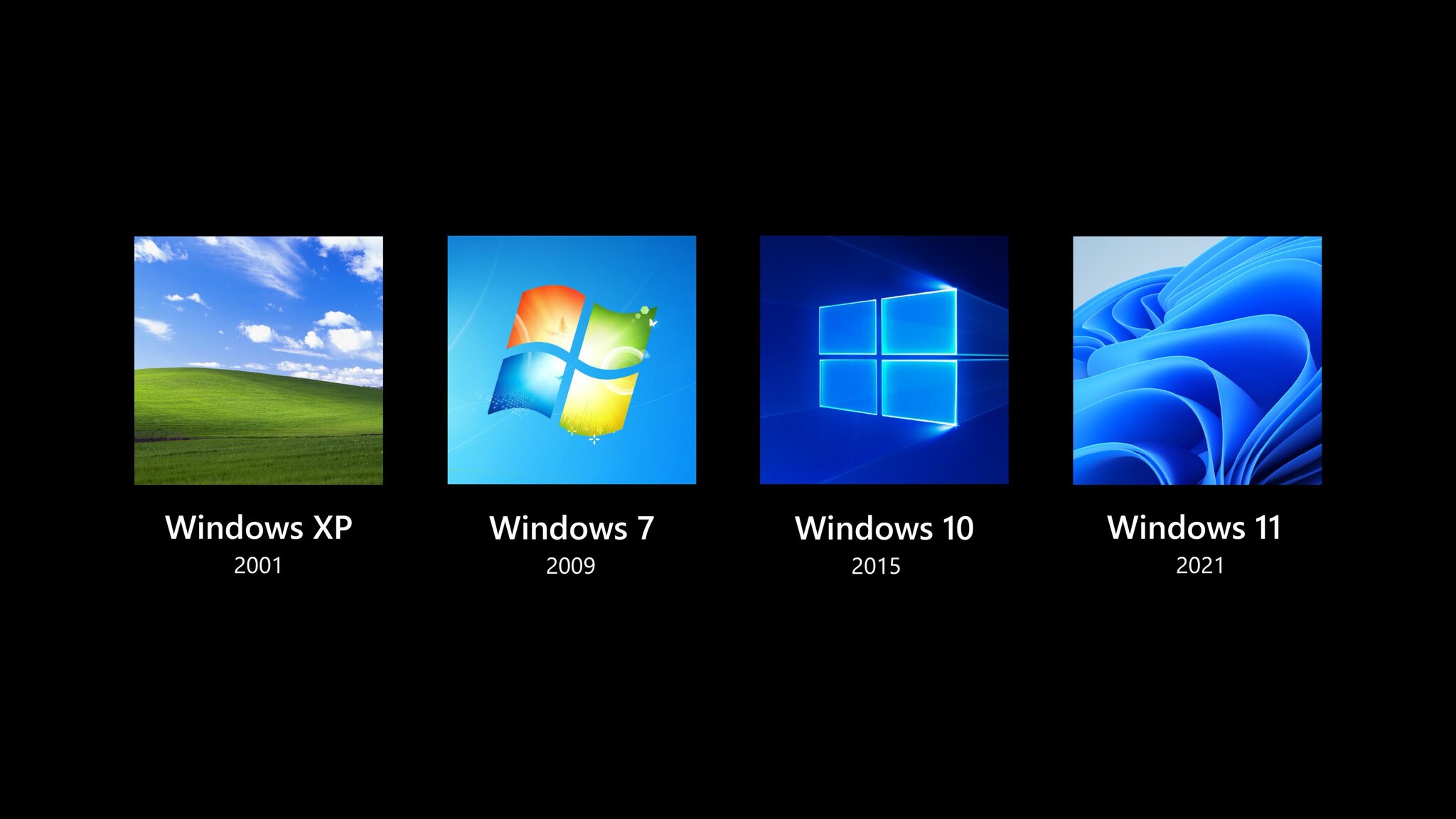Click the "Windows 10" label
This screenshot has height=819, width=1456.
pos(884,528)
